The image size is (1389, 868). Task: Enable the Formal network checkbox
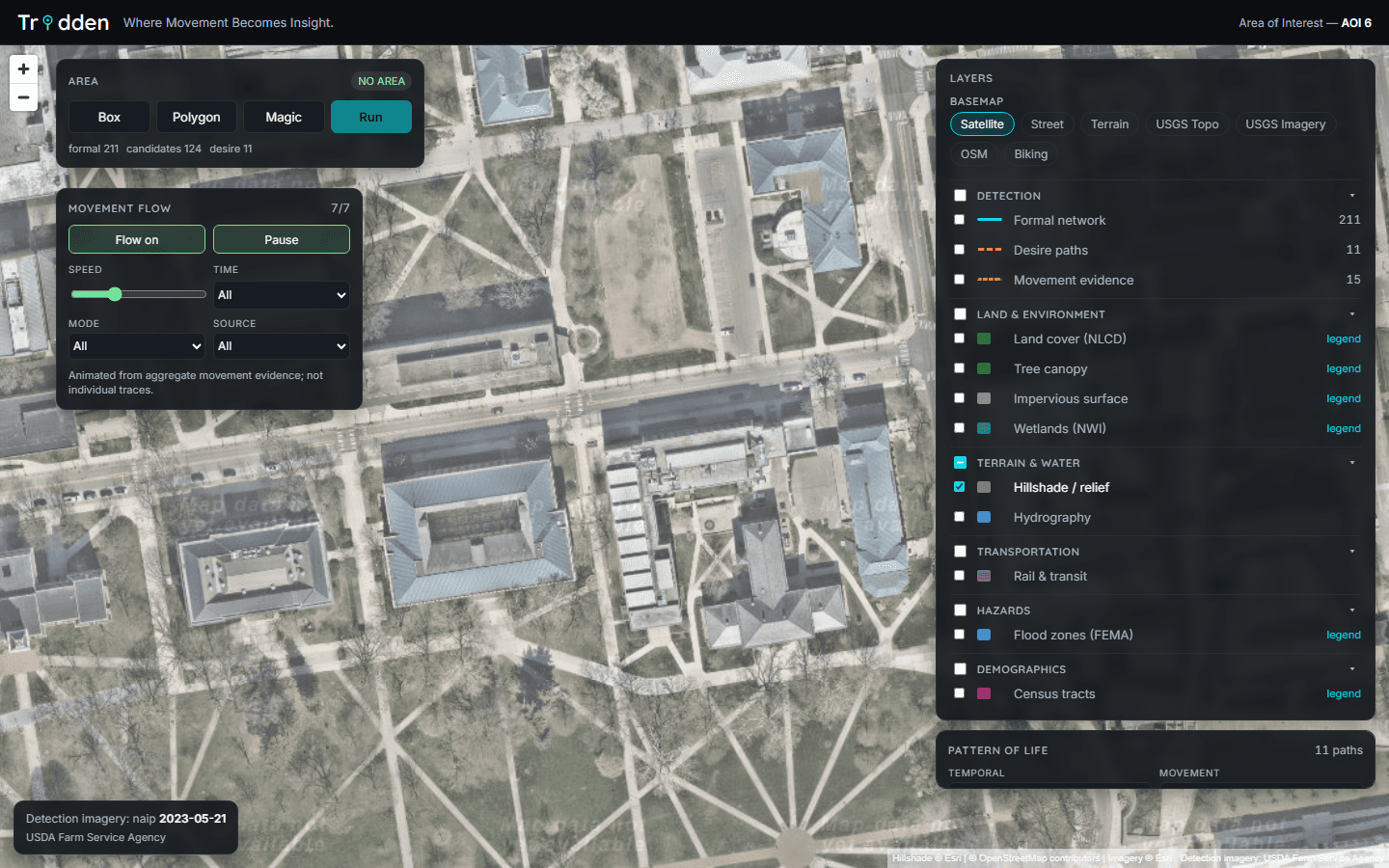click(x=959, y=220)
